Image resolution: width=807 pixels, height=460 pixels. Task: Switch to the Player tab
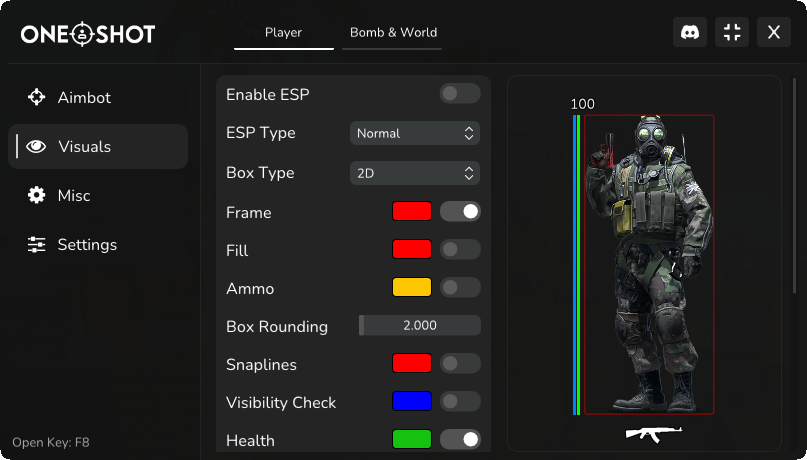click(x=284, y=33)
